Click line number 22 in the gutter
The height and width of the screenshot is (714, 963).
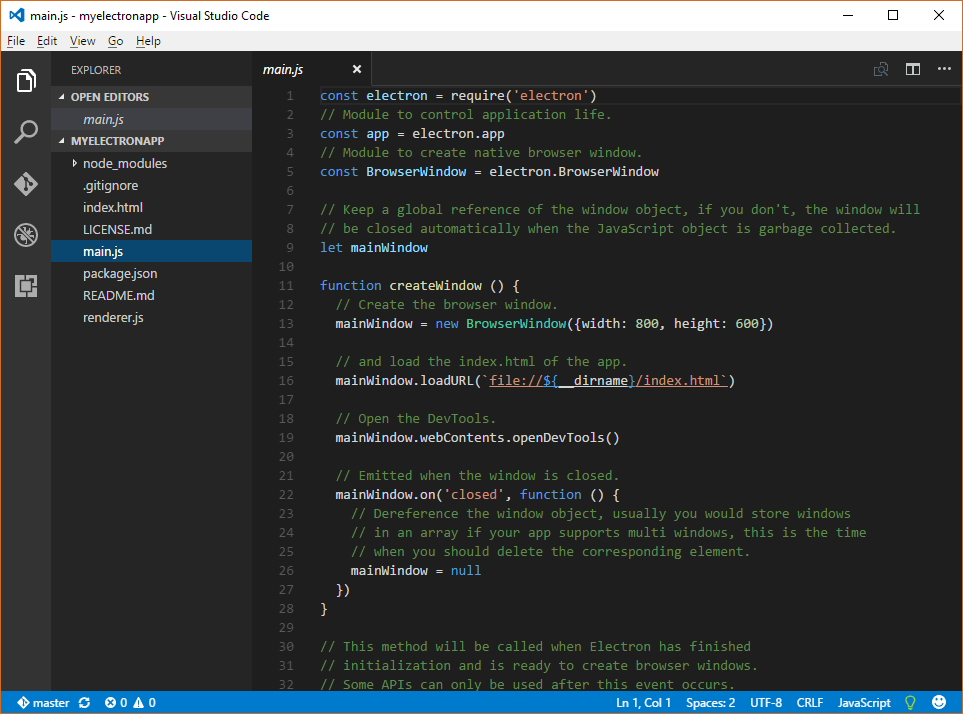[286, 495]
